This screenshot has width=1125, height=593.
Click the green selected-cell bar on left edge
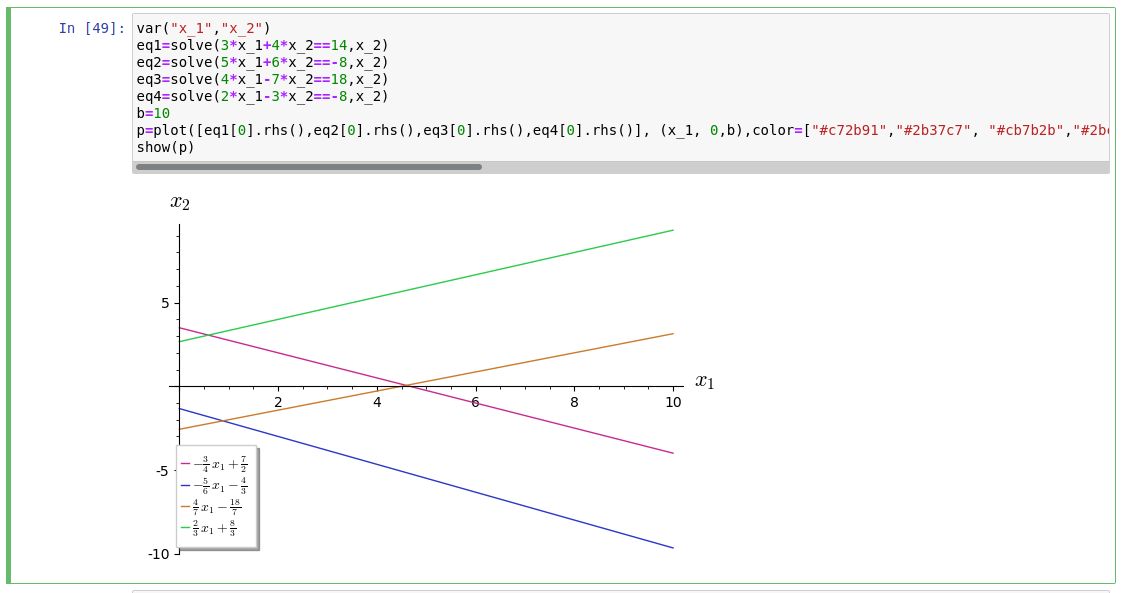click(9, 295)
